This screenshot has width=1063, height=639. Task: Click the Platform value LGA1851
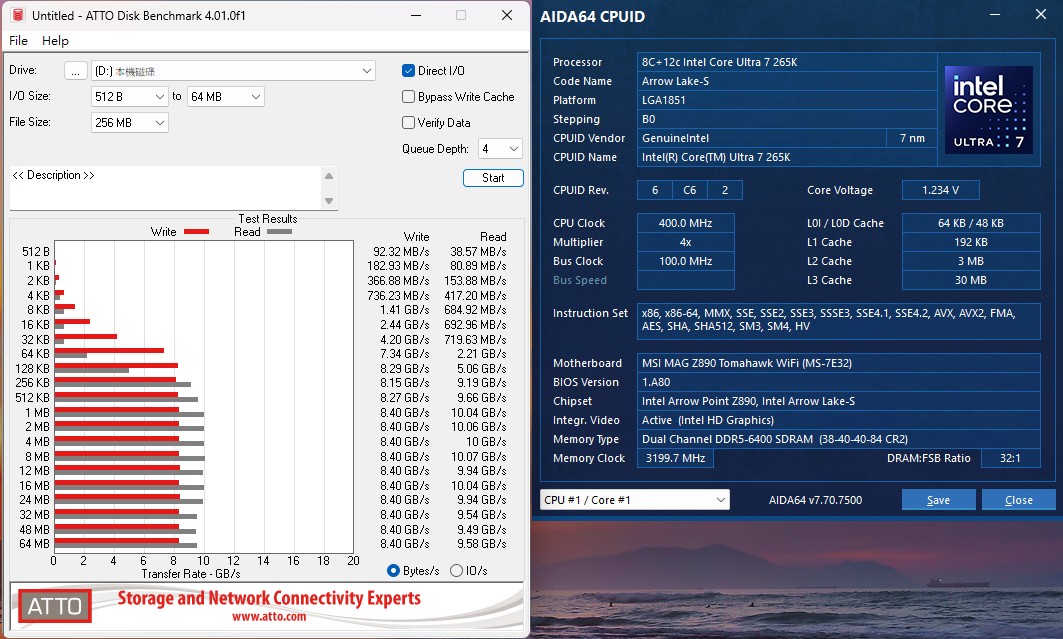click(x=786, y=100)
